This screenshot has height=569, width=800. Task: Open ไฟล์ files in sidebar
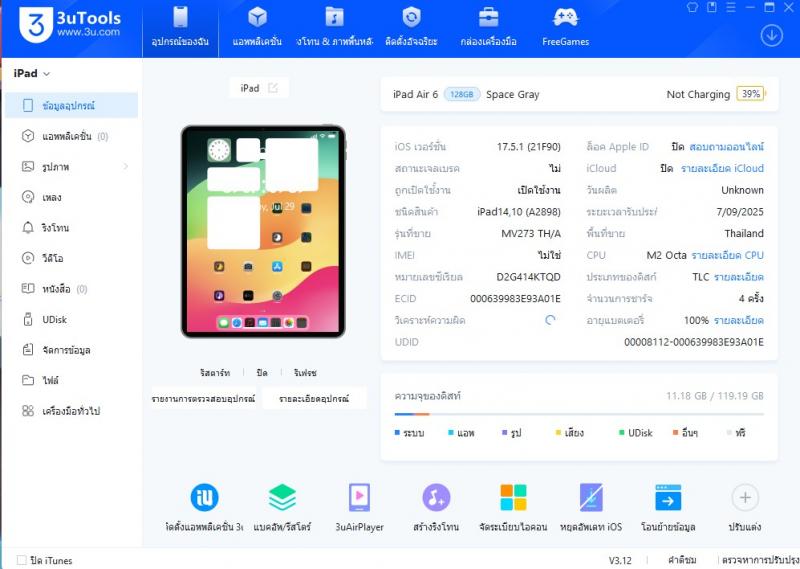(x=71, y=380)
